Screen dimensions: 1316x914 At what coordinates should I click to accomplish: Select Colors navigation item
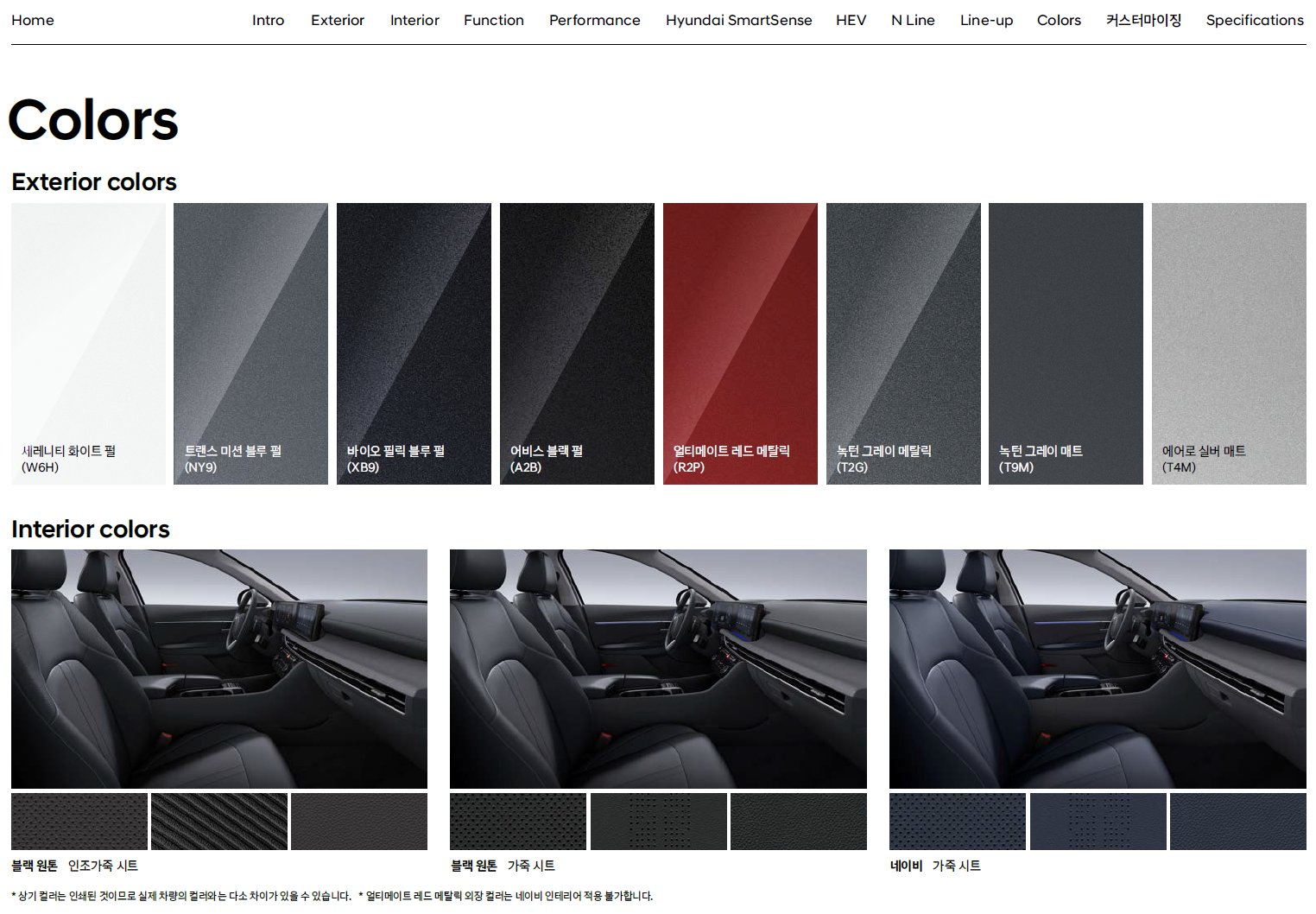pos(1059,20)
